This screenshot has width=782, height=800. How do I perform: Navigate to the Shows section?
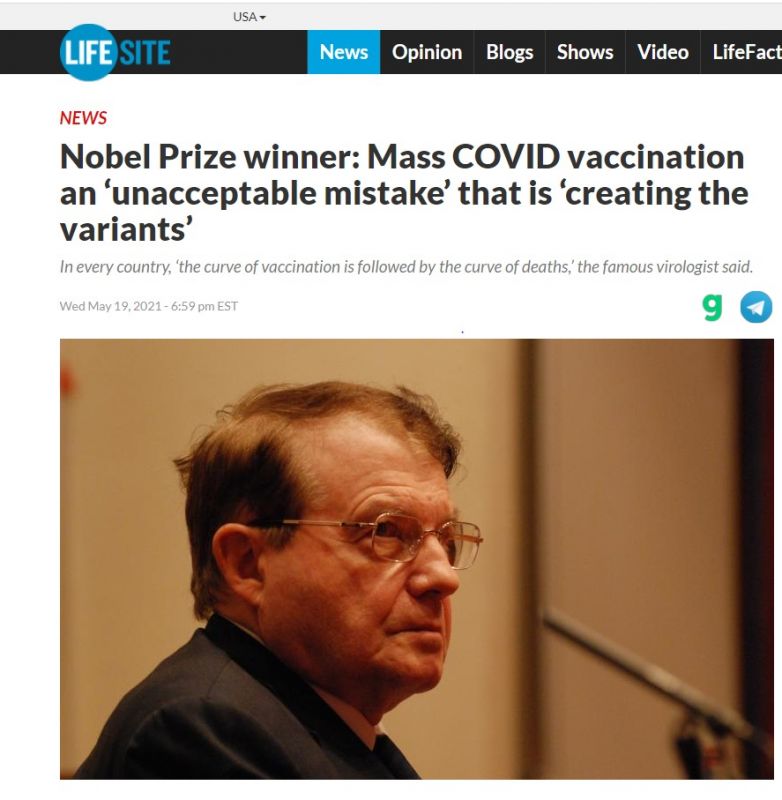(585, 52)
